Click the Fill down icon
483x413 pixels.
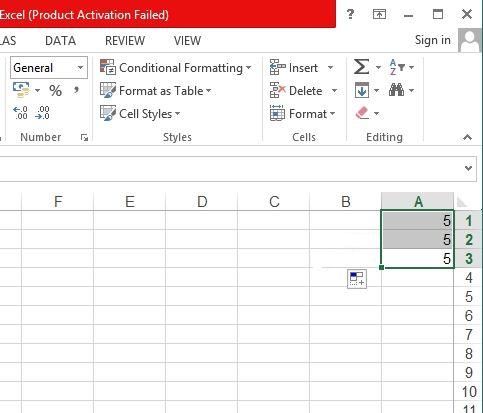[362, 90]
